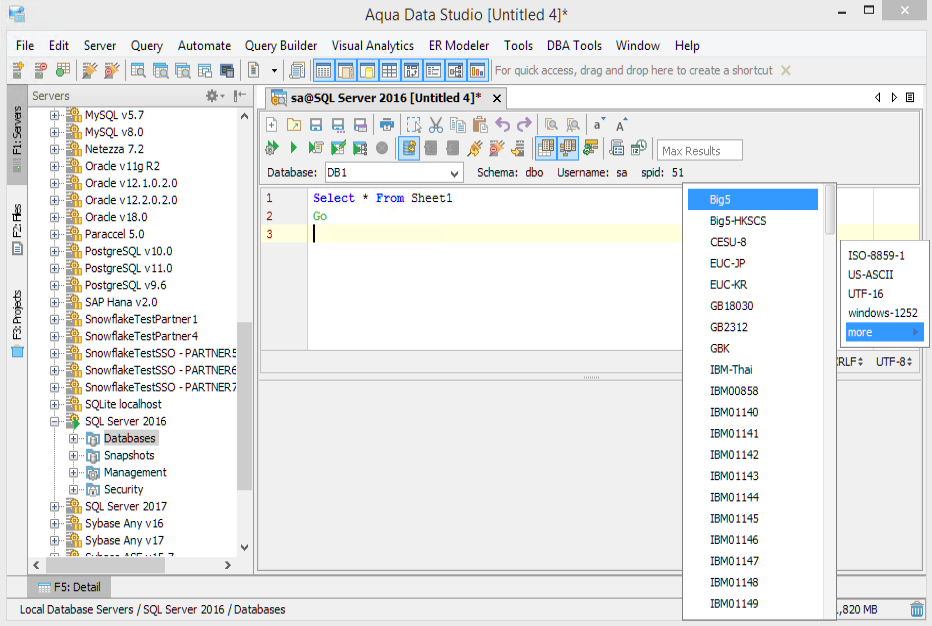
Task: Click the Max Results input field
Action: (700, 151)
